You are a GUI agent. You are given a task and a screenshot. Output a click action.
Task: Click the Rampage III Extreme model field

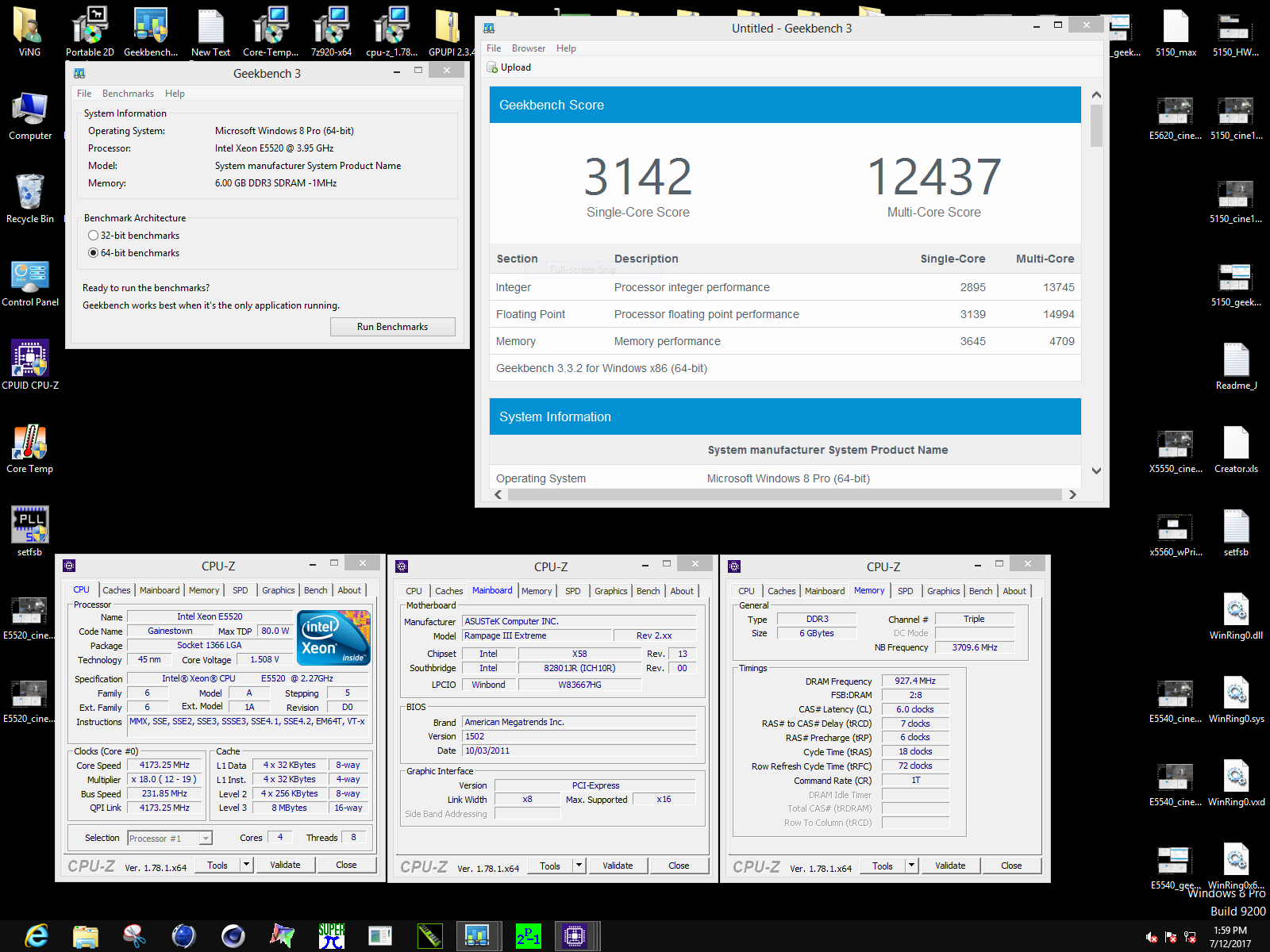(537, 635)
